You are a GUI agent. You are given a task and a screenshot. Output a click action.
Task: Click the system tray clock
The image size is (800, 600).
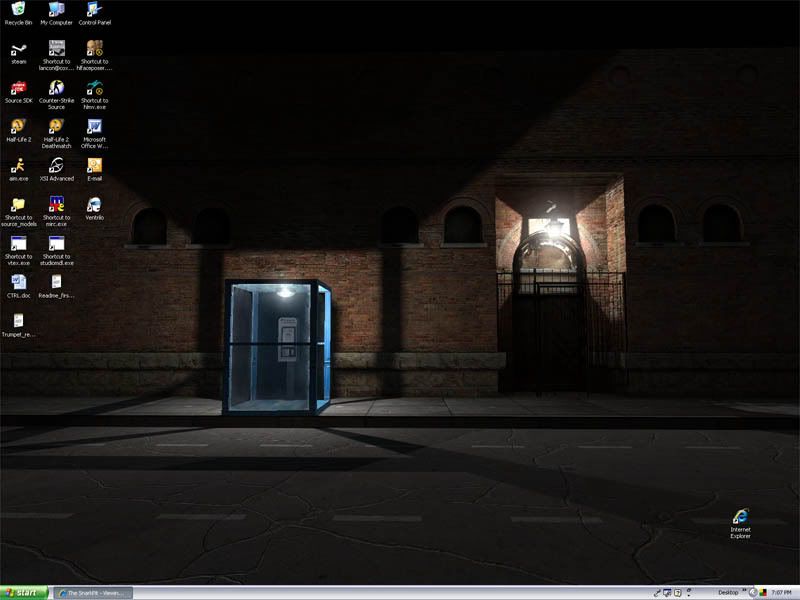click(x=782, y=593)
